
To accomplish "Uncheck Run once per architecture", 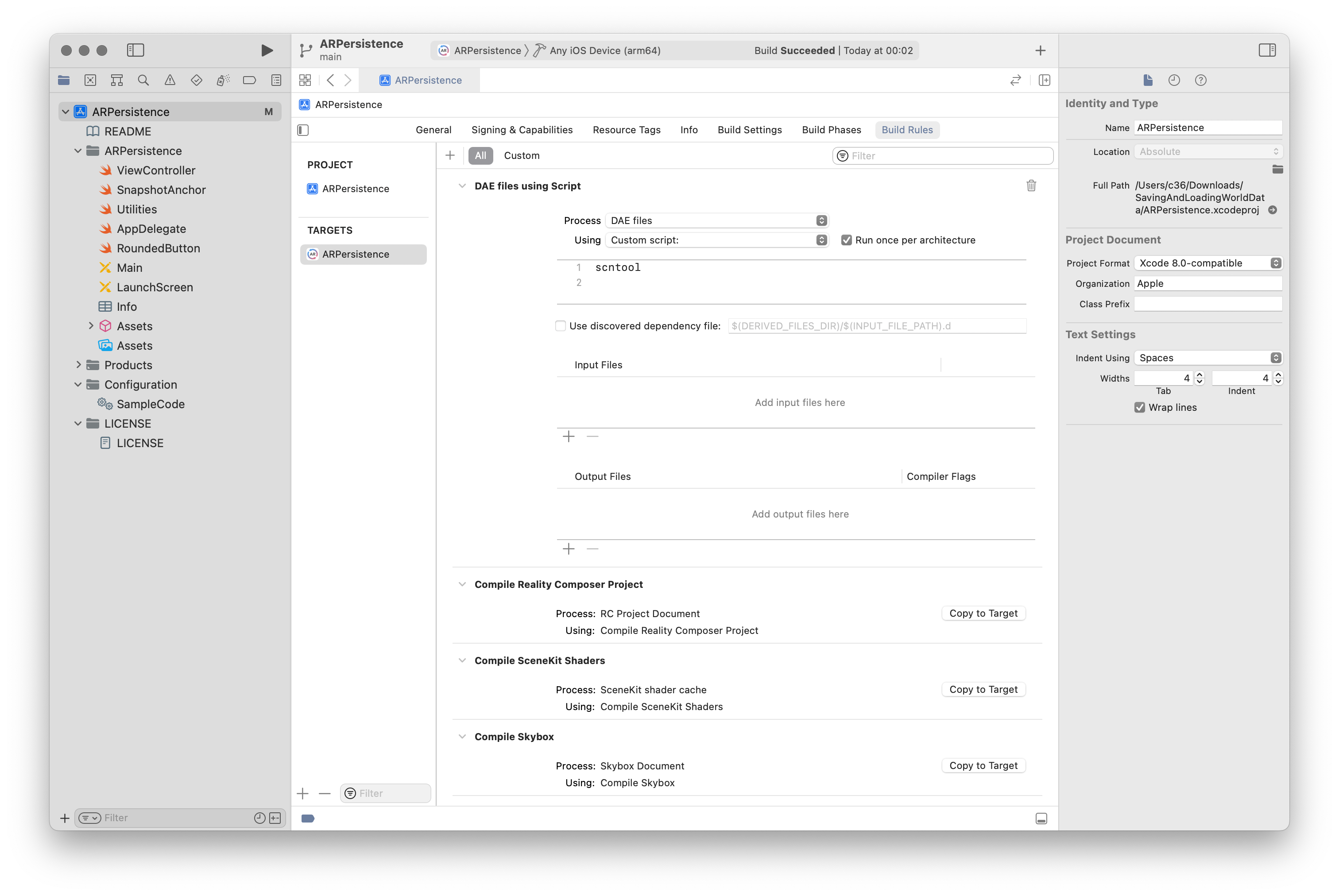I will pos(846,240).
